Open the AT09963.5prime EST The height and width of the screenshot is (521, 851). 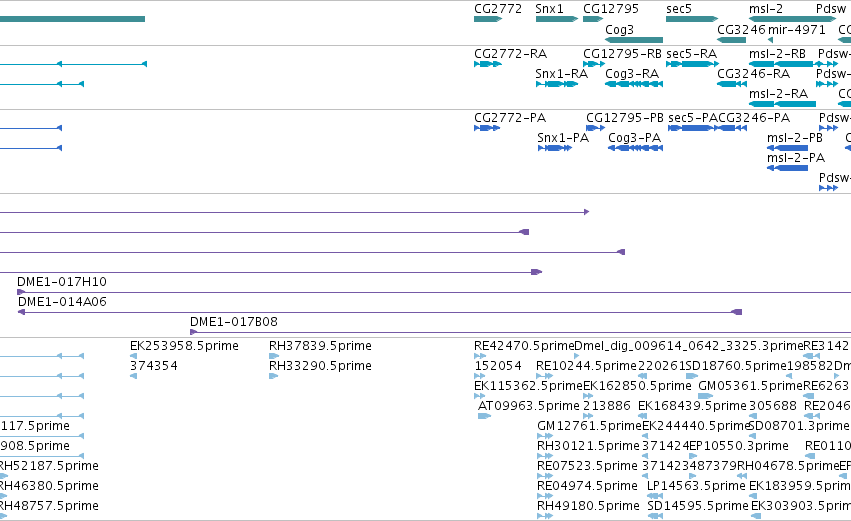484,416
